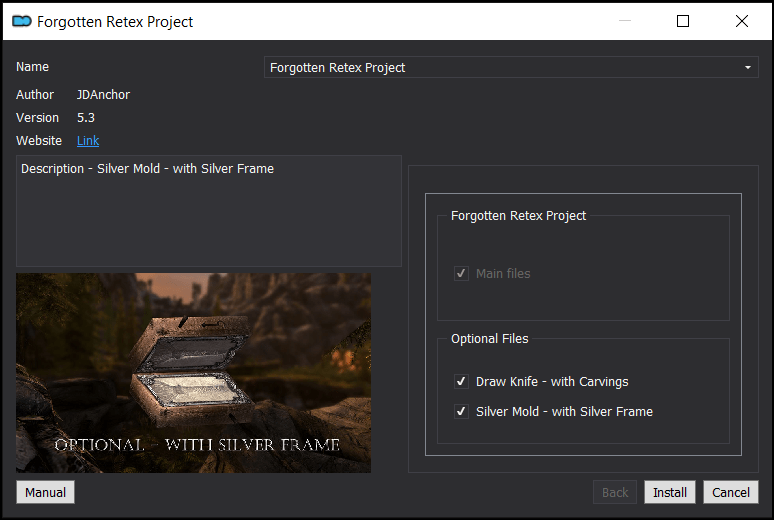774x520 pixels.
Task: Minimize the installer window
Action: [625, 21]
